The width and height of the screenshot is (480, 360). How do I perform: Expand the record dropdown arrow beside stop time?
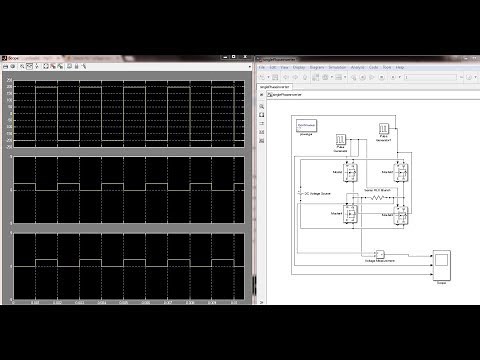click(399, 77)
